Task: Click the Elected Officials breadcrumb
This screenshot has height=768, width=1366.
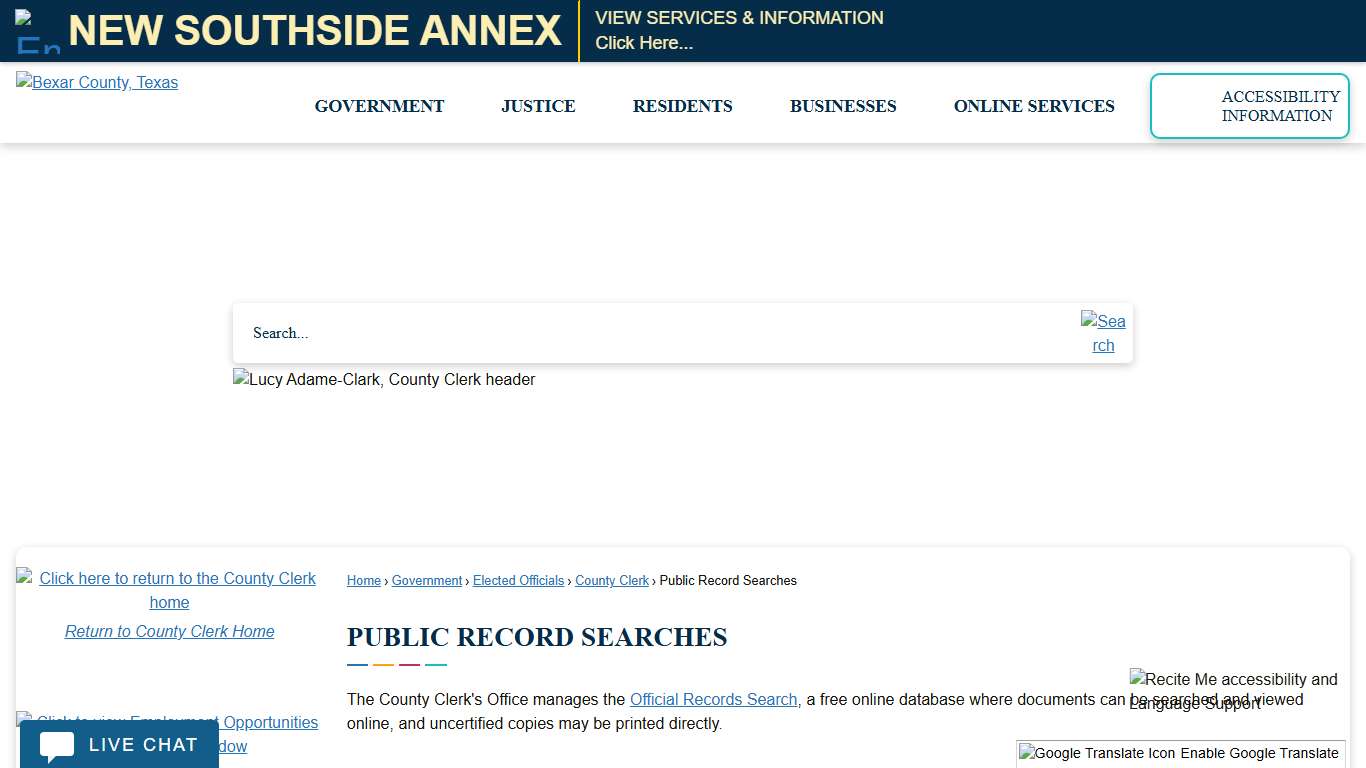Action: tap(518, 580)
